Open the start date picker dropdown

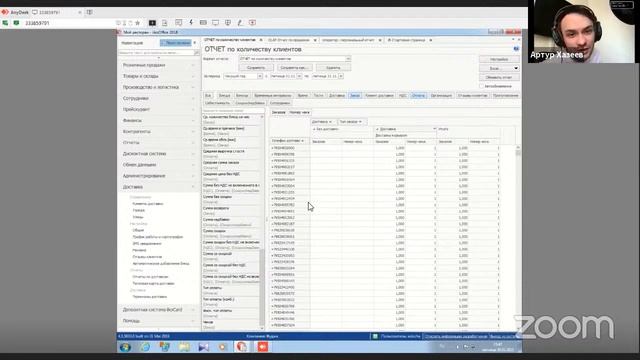pyautogui.click(x=299, y=76)
